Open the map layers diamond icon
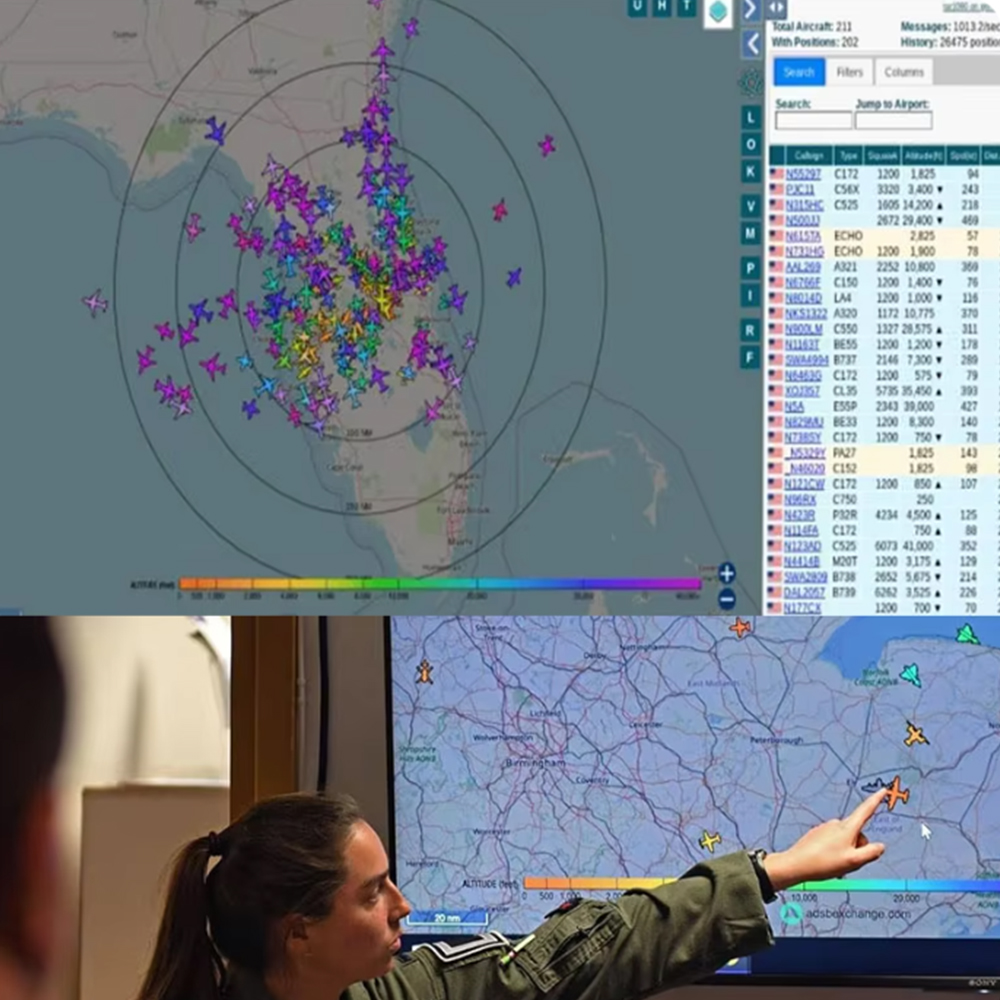Image resolution: width=1000 pixels, height=1000 pixels. click(718, 13)
